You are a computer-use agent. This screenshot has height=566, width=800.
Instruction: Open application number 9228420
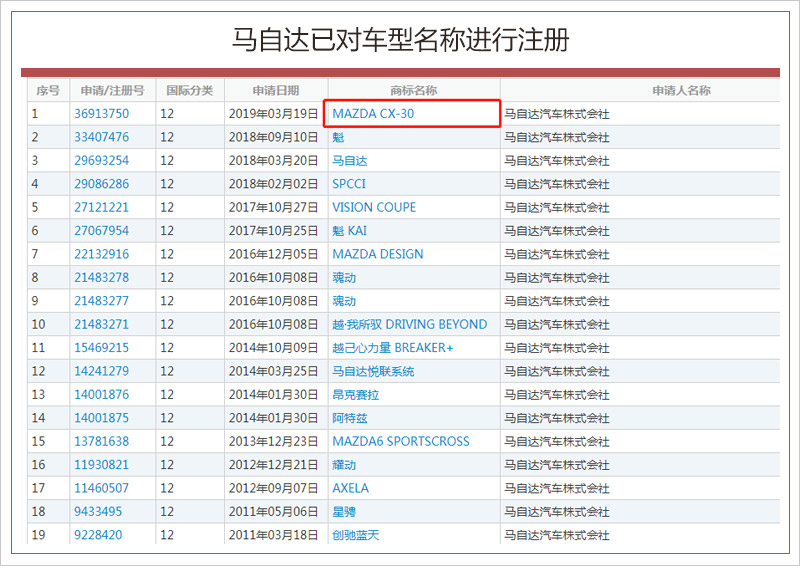tap(98, 535)
